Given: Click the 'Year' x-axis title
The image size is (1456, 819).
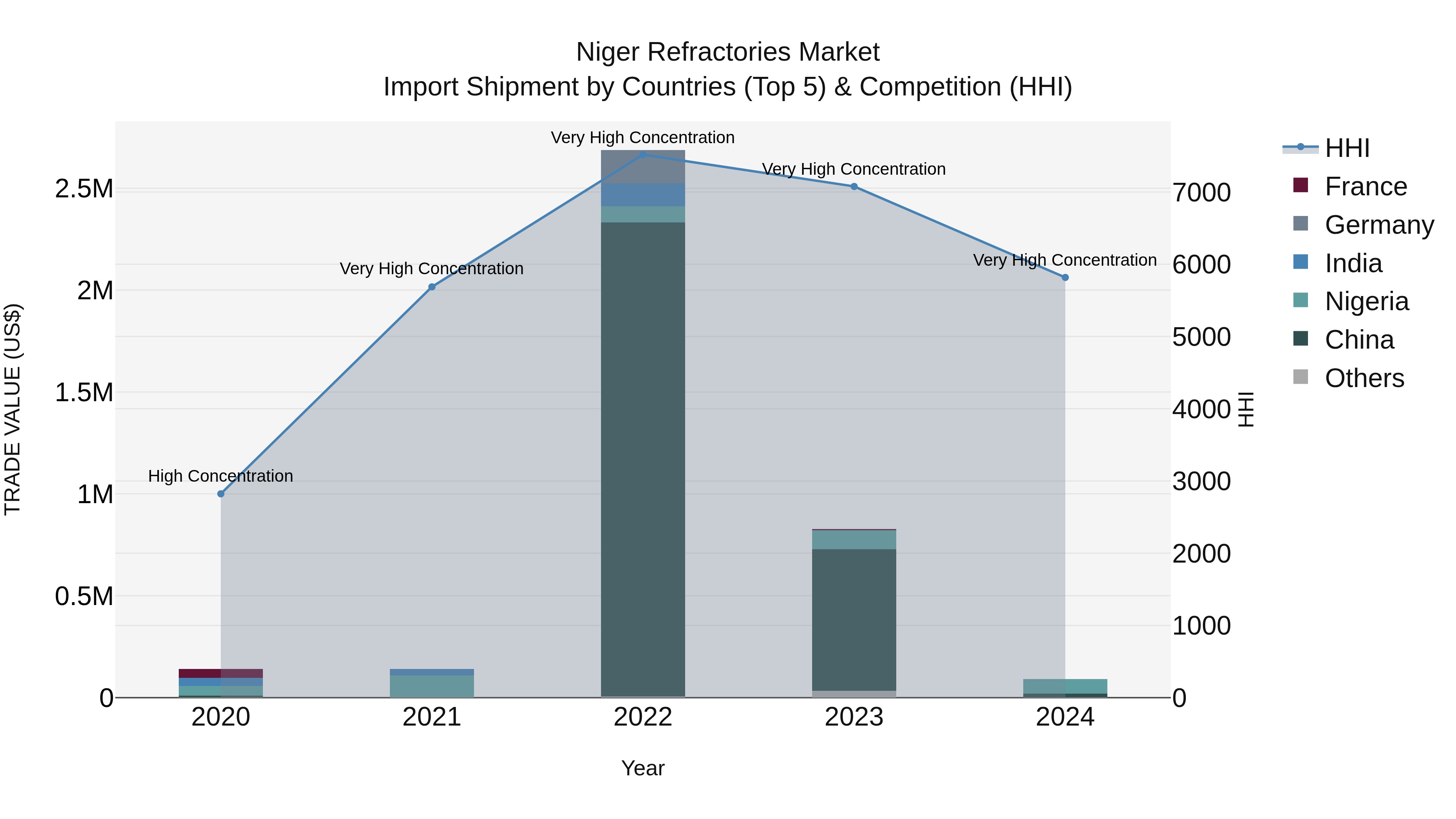Looking at the screenshot, I should click(643, 768).
